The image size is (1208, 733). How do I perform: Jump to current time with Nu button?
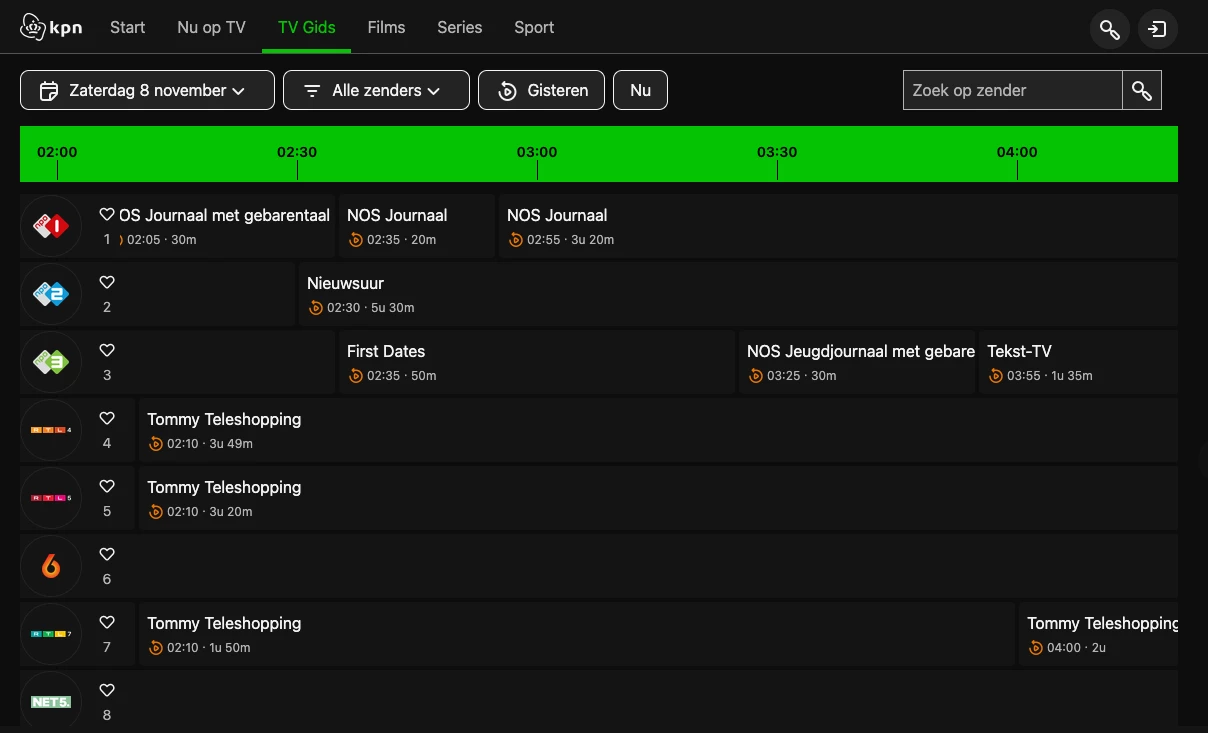coord(640,90)
